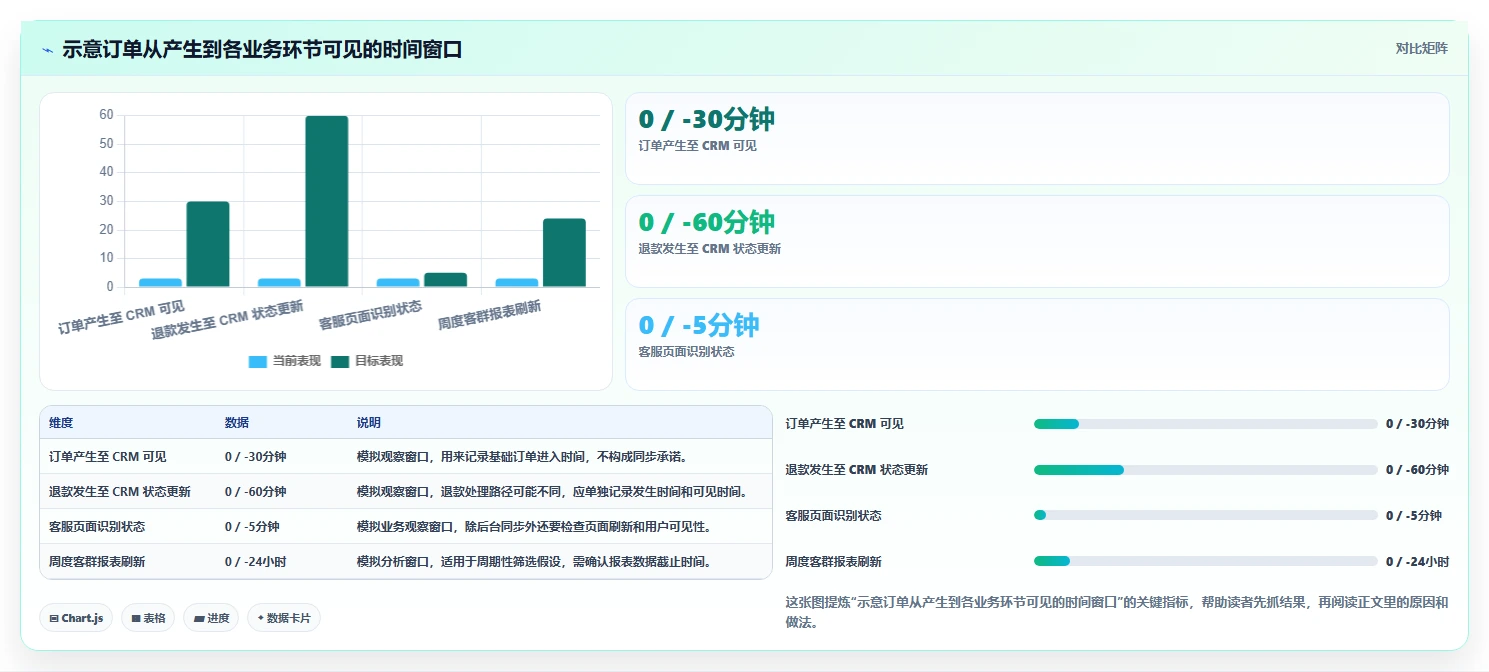Click table data cell 0 / -30分钟
This screenshot has height=672, width=1489.
point(256,457)
